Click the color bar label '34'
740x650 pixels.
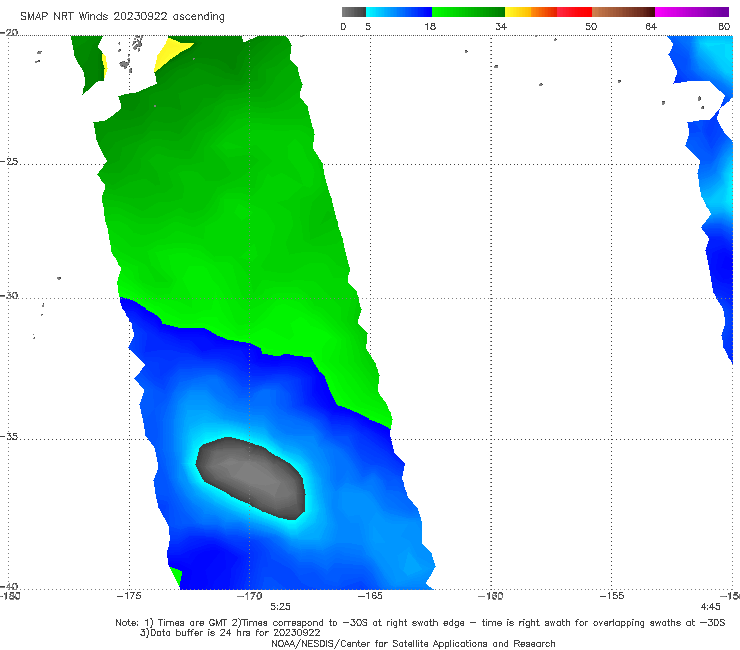click(501, 26)
